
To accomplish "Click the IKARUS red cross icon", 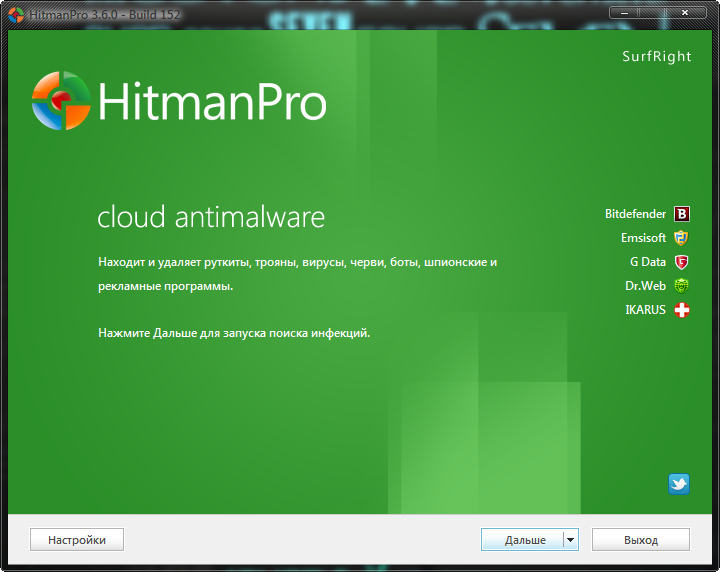I will (682, 310).
